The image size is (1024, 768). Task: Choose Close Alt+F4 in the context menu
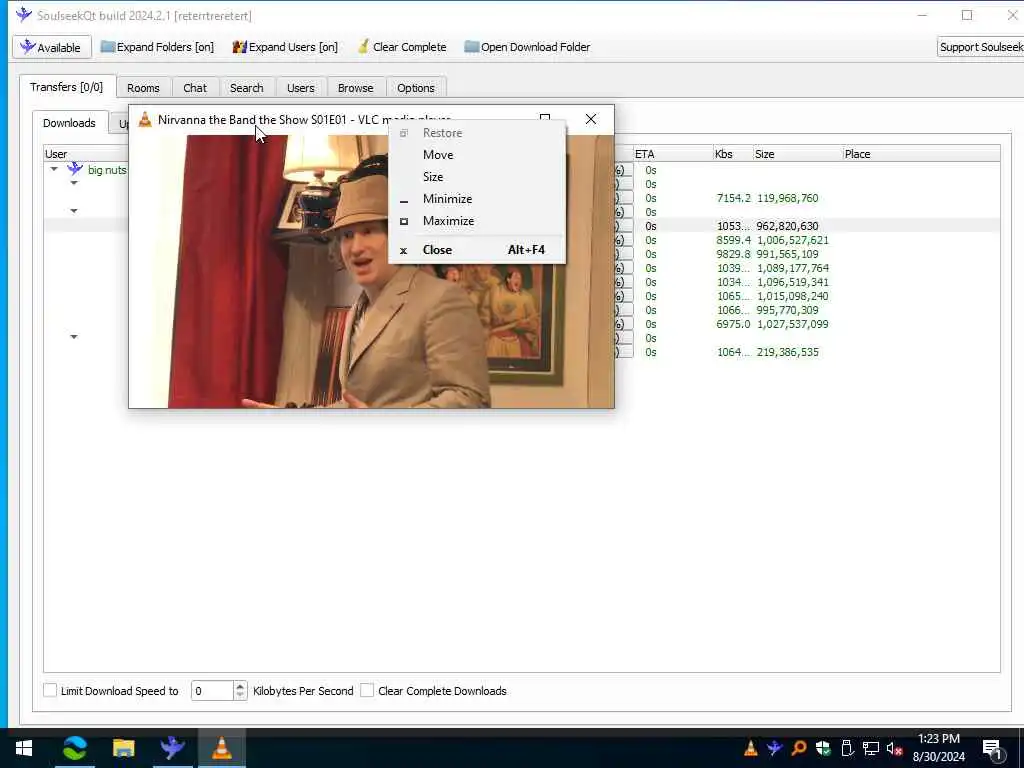(x=477, y=249)
